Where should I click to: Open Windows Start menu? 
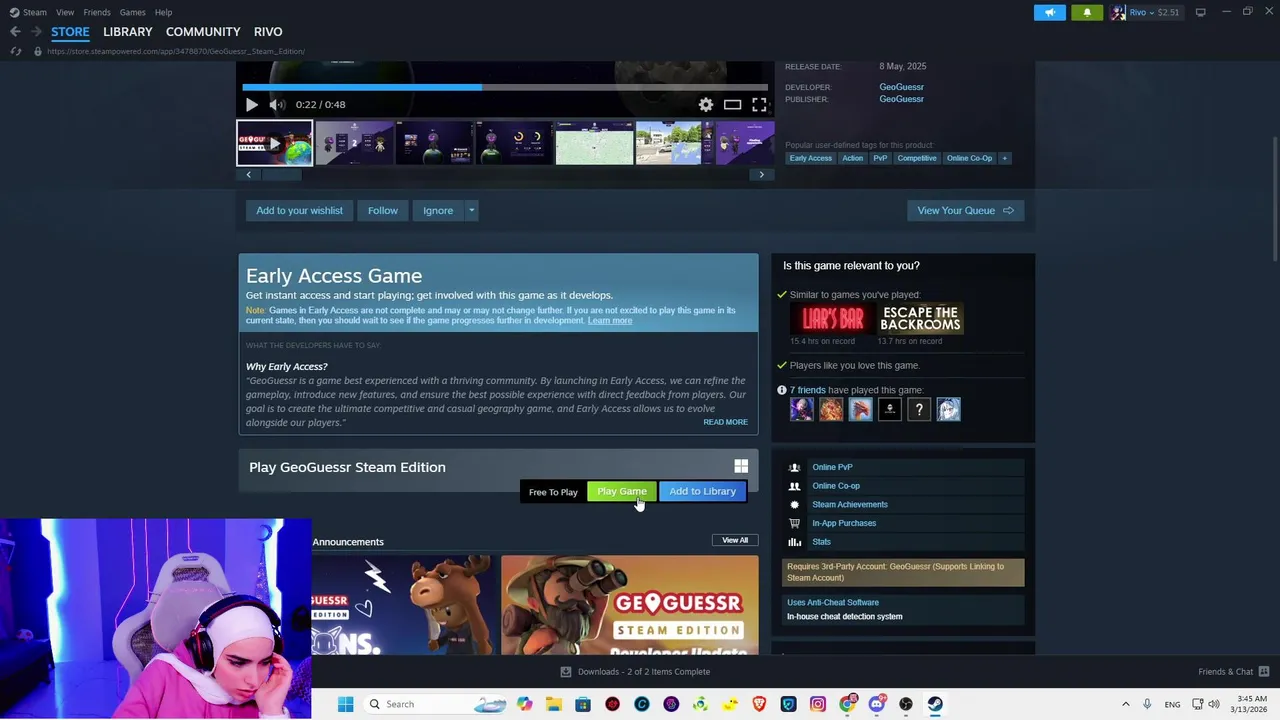pyautogui.click(x=345, y=704)
